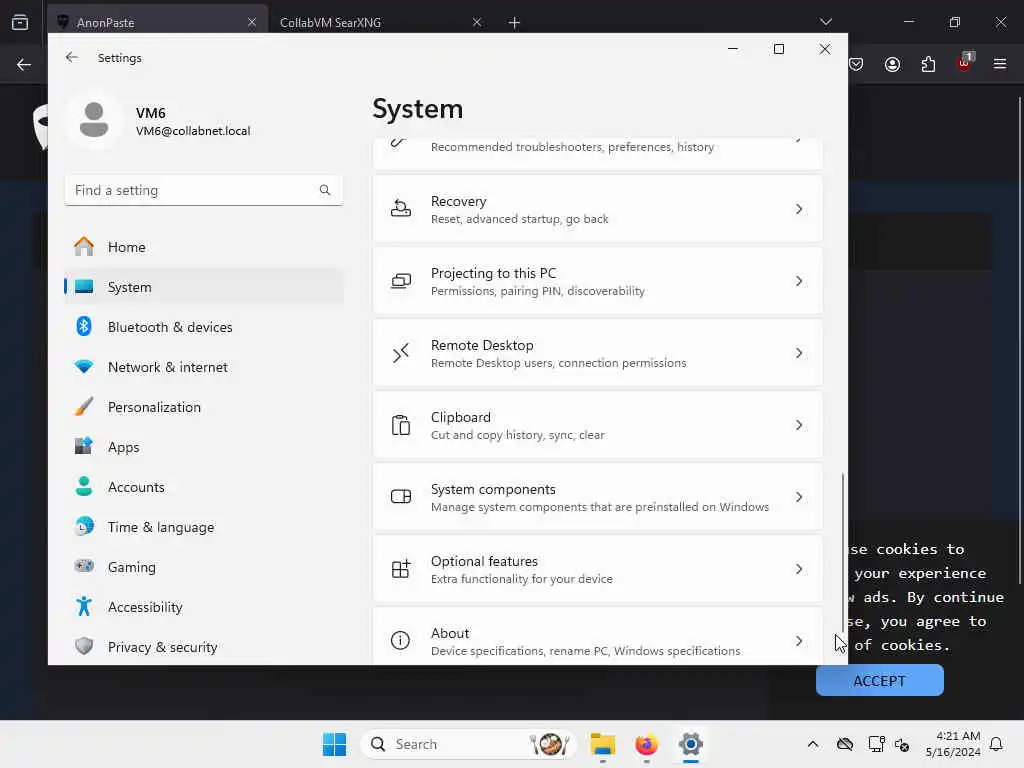The height and width of the screenshot is (768, 1024).
Task: Click the Settings content scrollbar thumb
Action: [842, 552]
